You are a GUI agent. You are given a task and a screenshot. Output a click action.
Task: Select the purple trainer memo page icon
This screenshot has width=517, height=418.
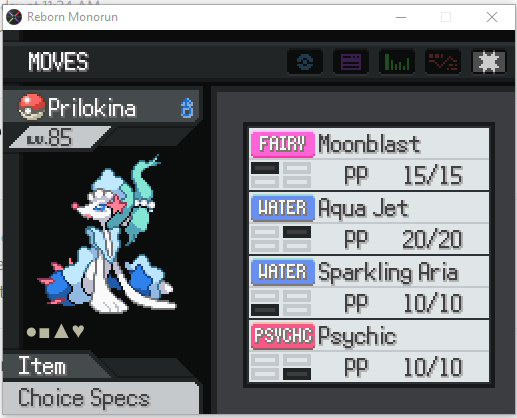point(351,62)
